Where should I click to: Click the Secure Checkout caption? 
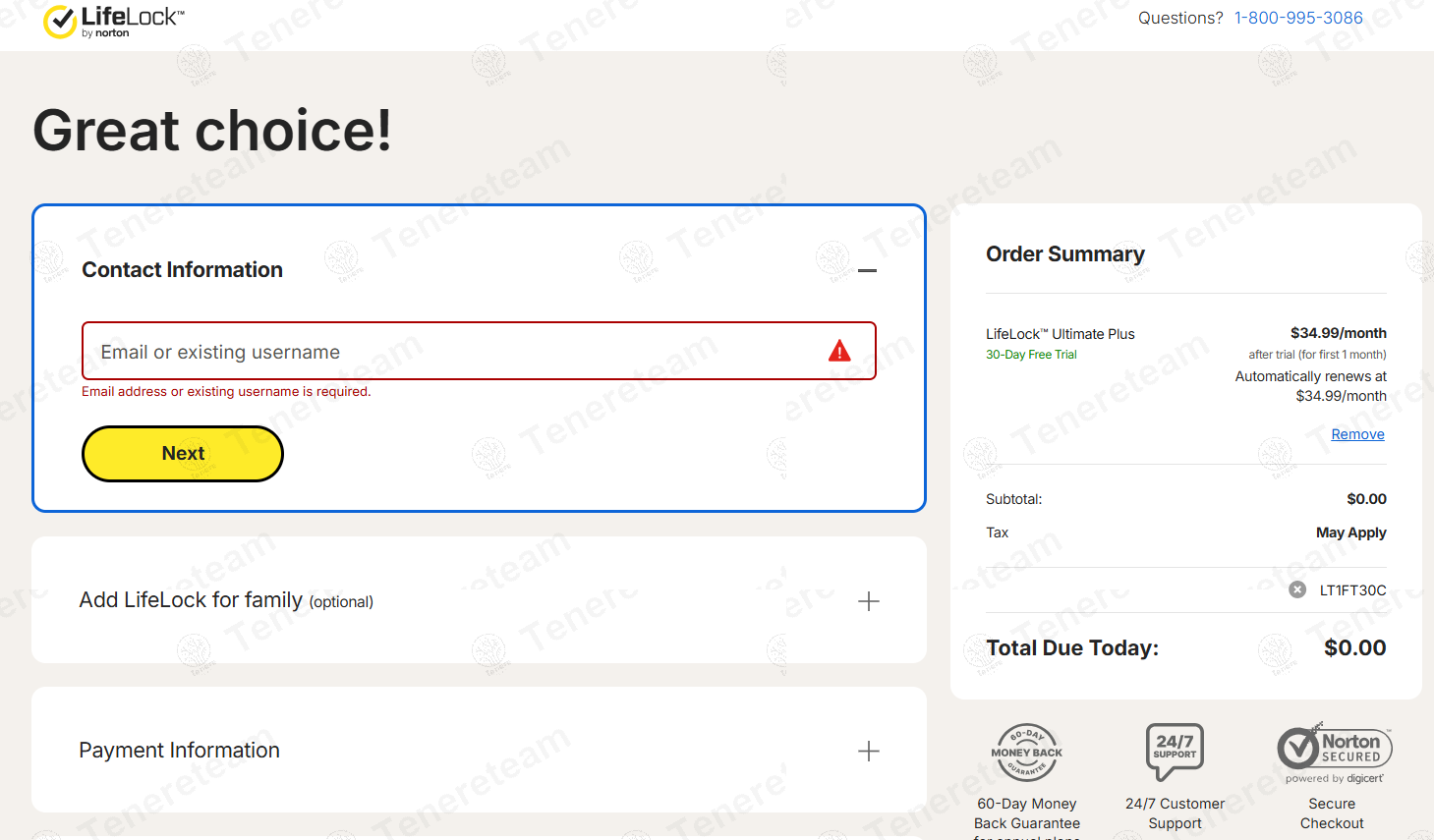tap(1332, 813)
